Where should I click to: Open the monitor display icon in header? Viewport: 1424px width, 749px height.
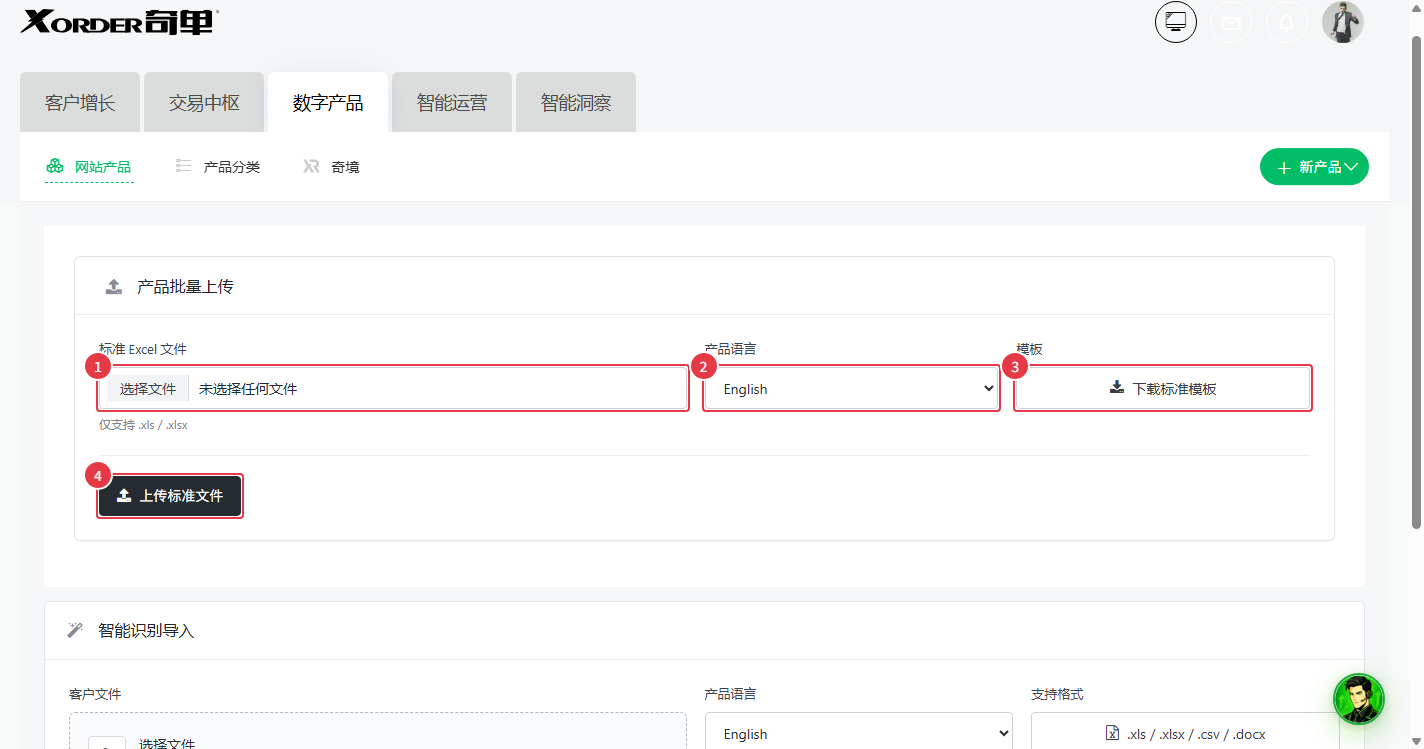click(x=1176, y=22)
